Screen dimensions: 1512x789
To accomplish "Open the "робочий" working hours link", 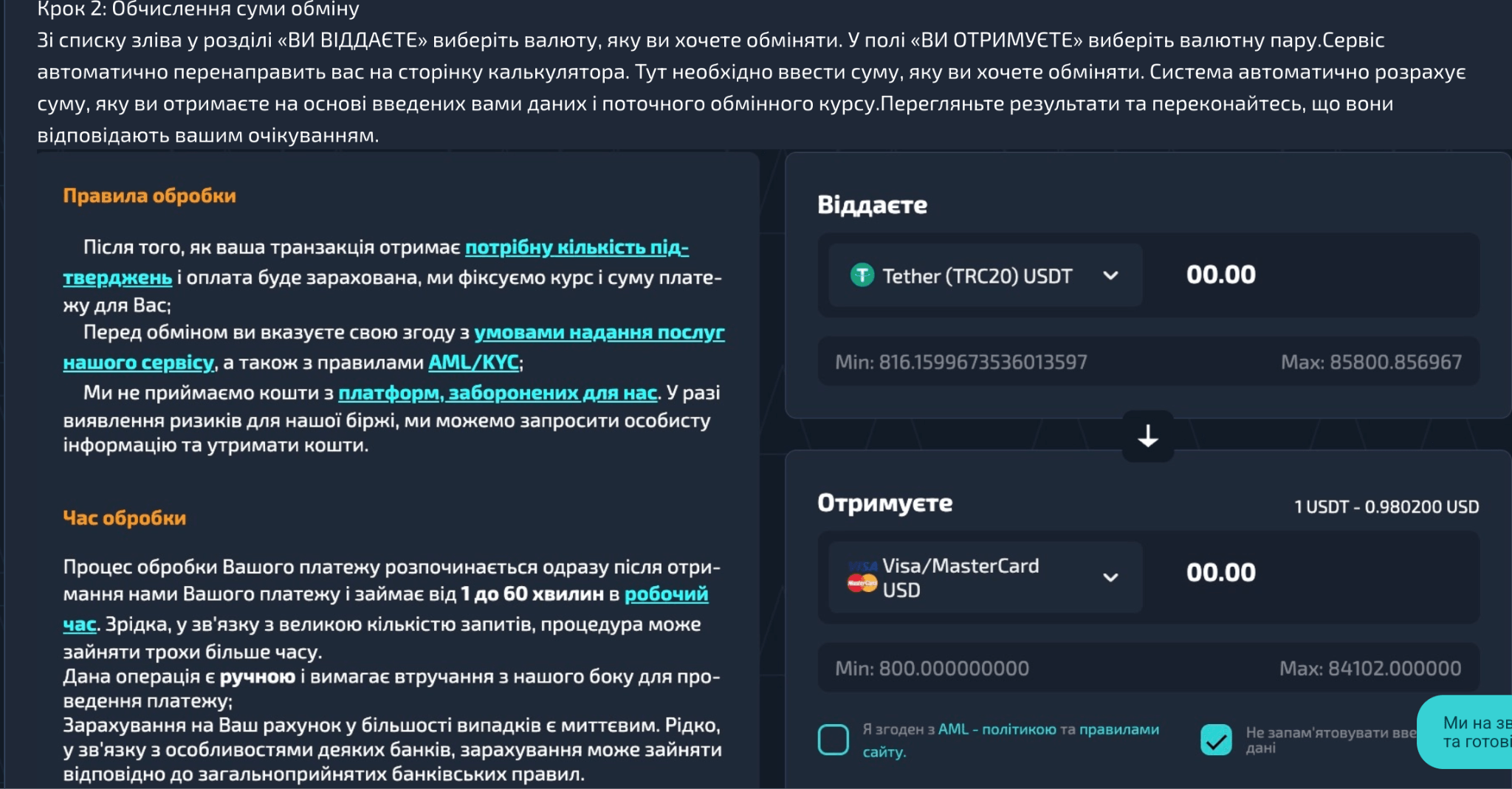I will (666, 594).
